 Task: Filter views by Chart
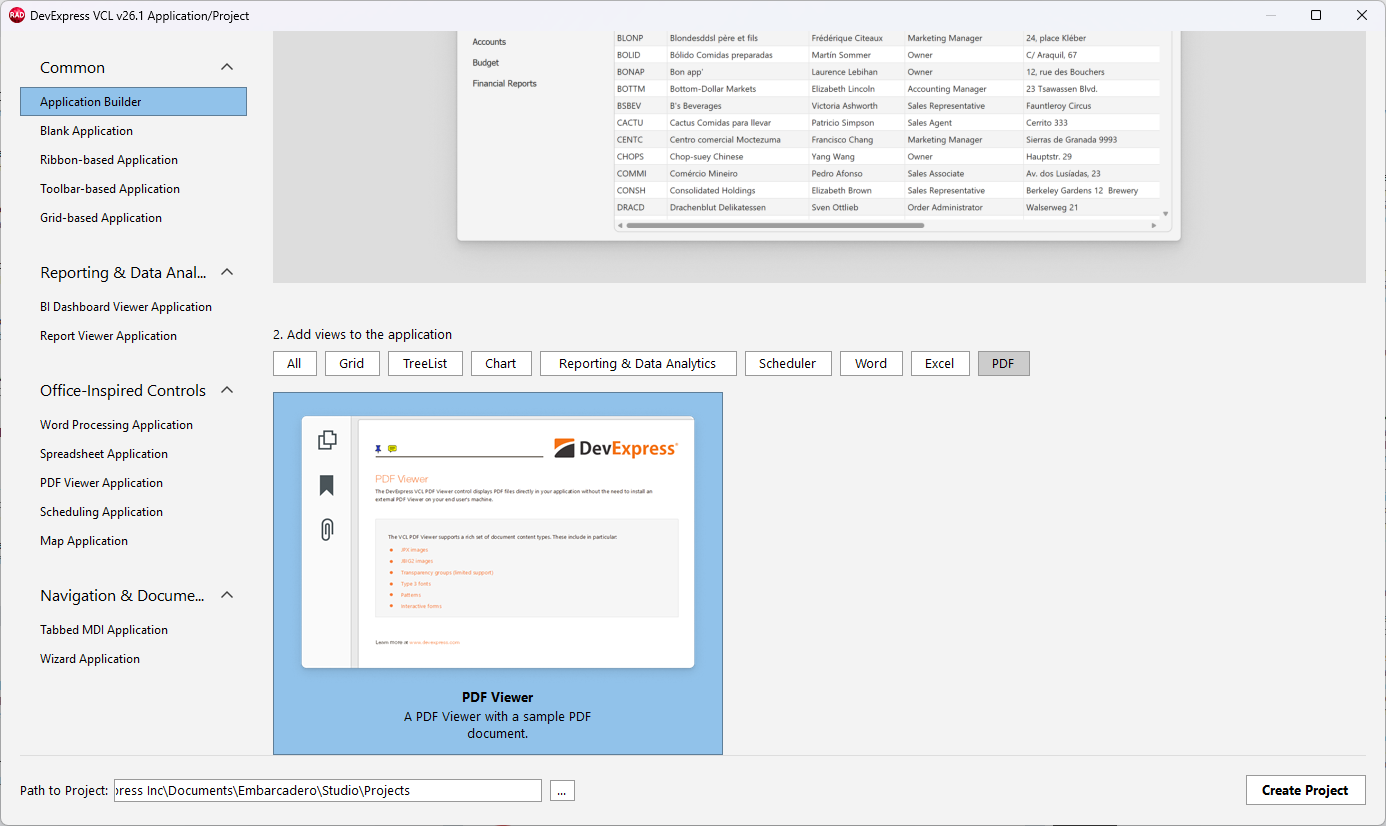point(501,364)
